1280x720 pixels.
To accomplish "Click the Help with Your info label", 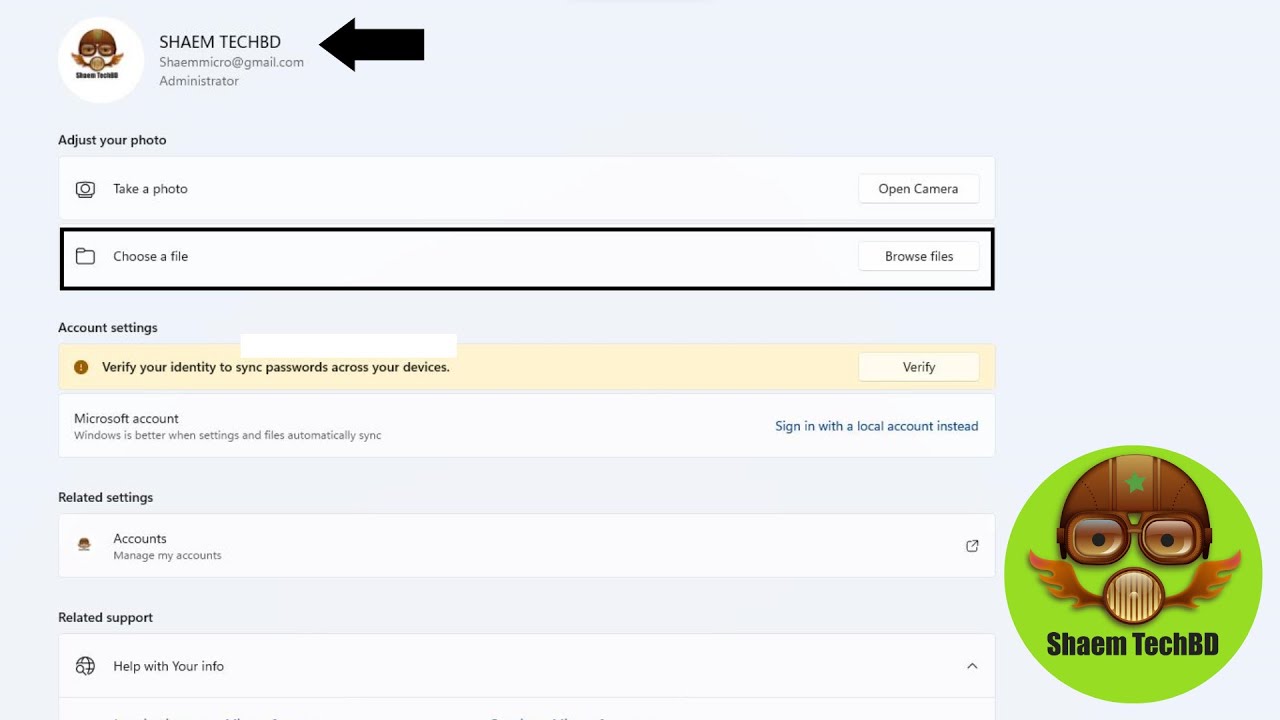I will [168, 666].
